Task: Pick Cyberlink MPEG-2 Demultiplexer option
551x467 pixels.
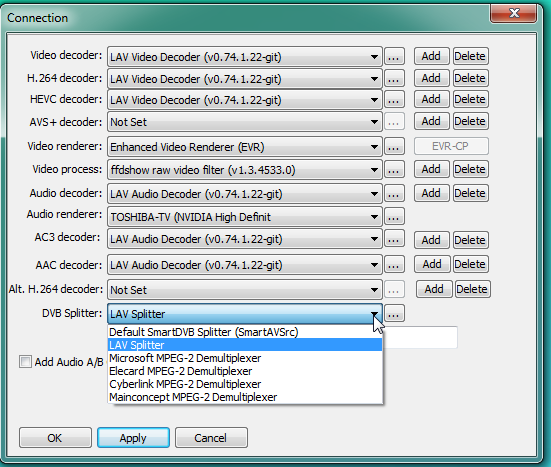Action: (x=245, y=384)
